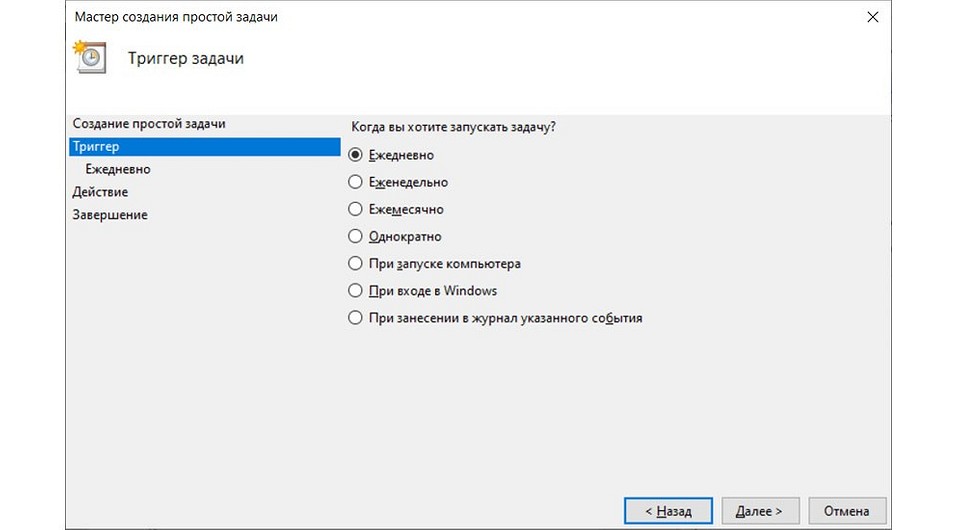Select При занесении в журнал указанного события
The height and width of the screenshot is (530, 960).
355,318
